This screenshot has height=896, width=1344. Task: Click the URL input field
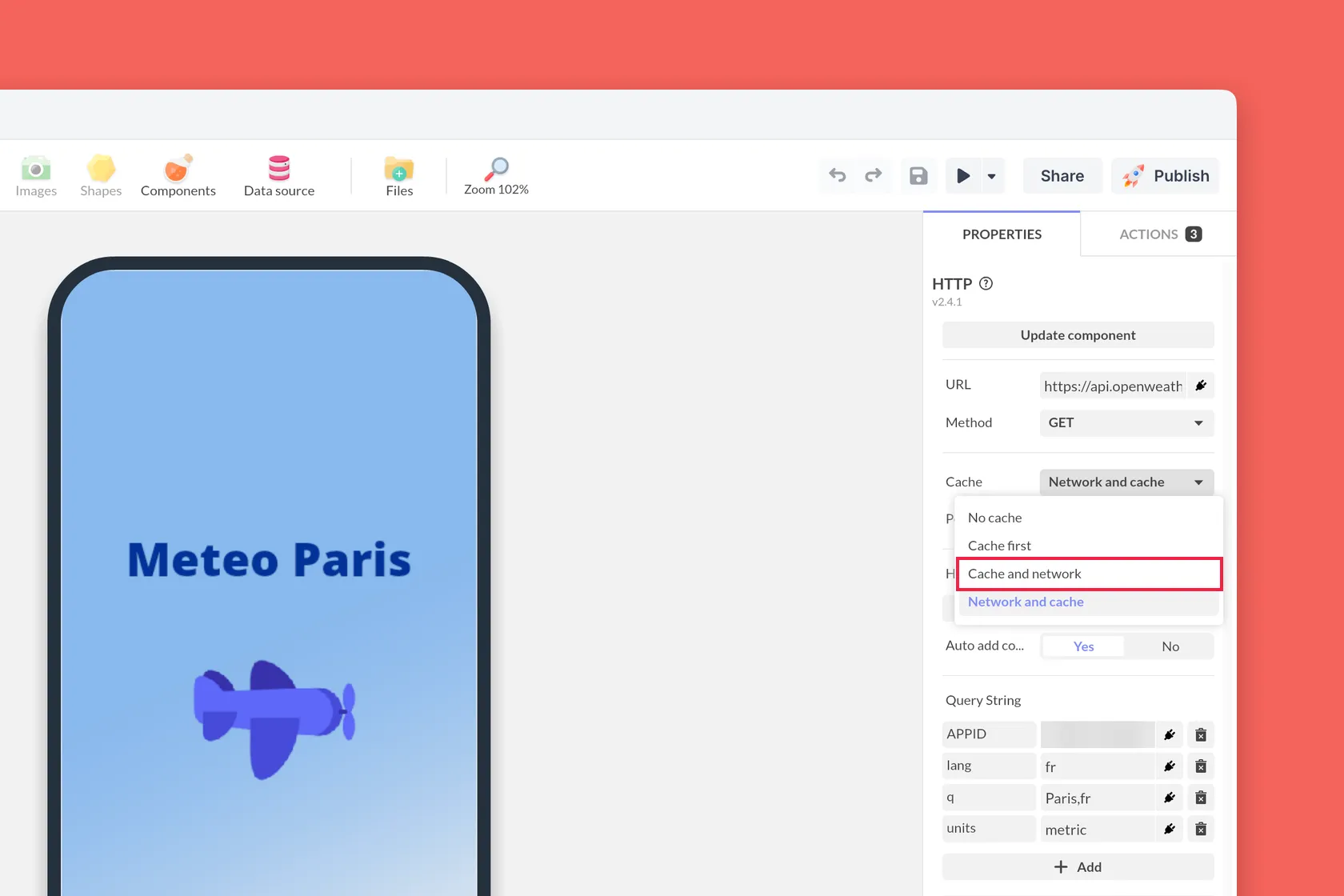pyautogui.click(x=1113, y=386)
